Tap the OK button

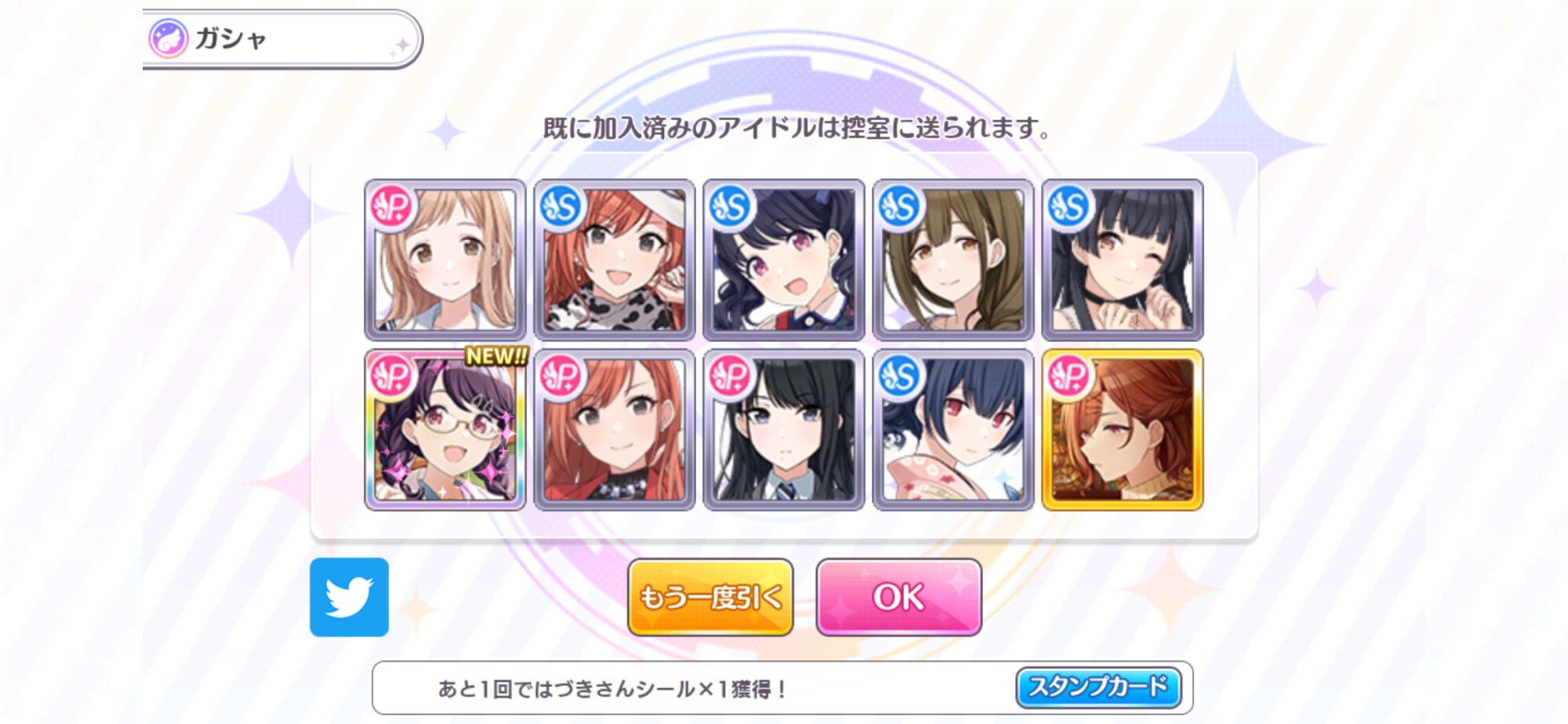click(898, 597)
